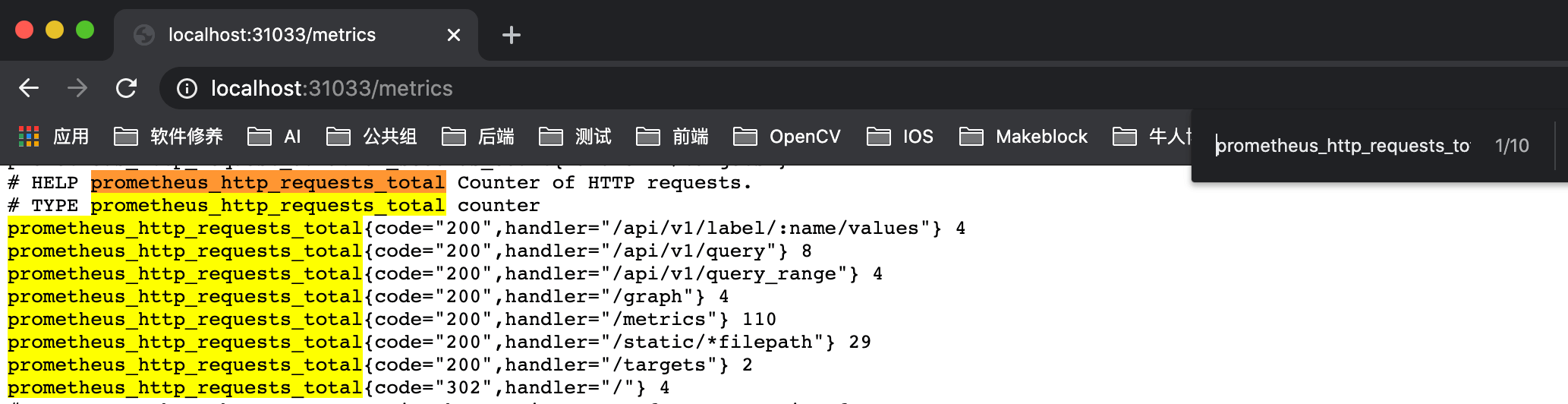This screenshot has height=404, width=1568.
Task: Click the handler="/metrics" row value 110
Action: [x=759, y=320]
